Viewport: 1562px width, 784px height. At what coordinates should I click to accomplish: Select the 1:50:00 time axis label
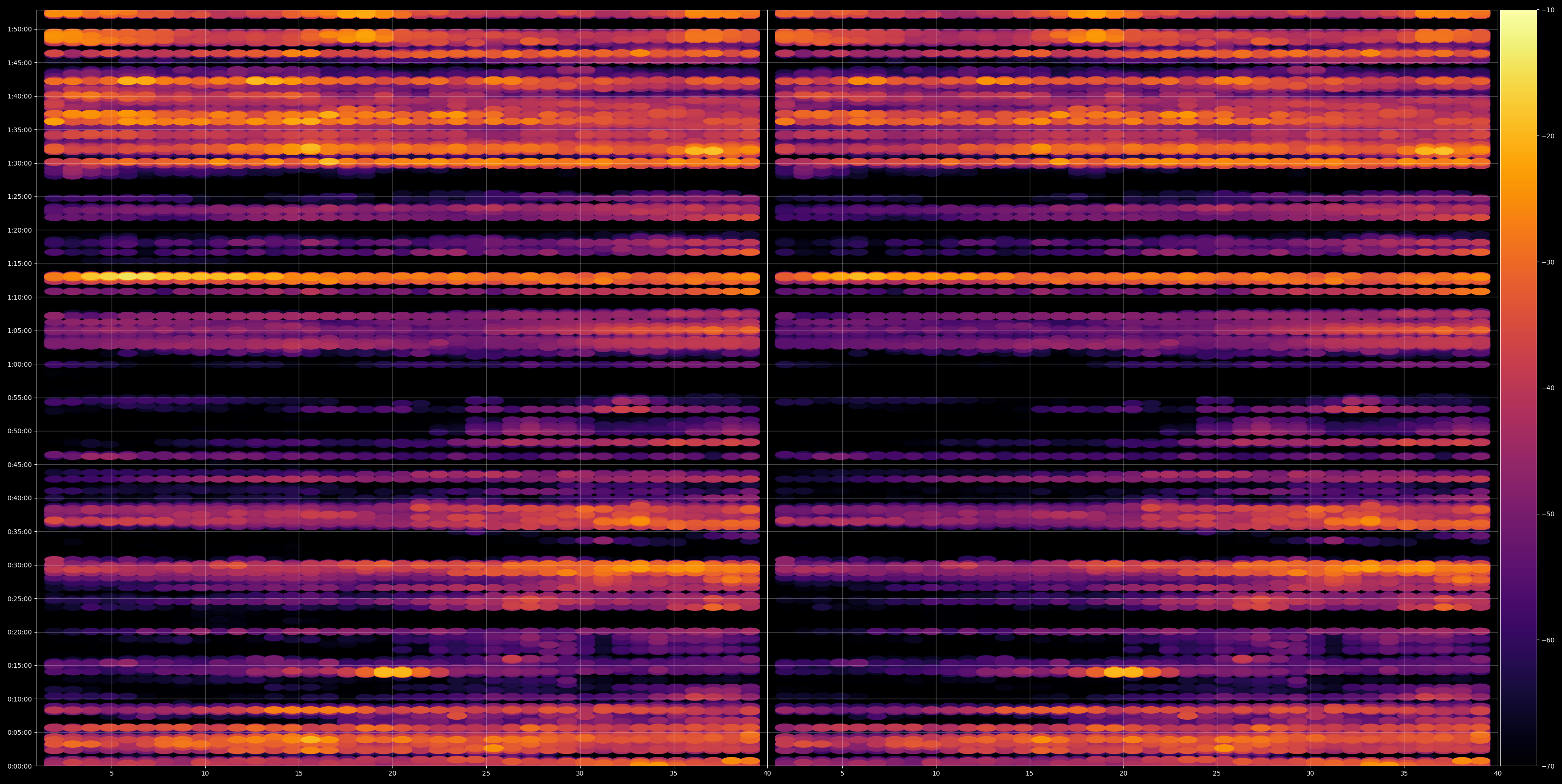pyautogui.click(x=19, y=29)
